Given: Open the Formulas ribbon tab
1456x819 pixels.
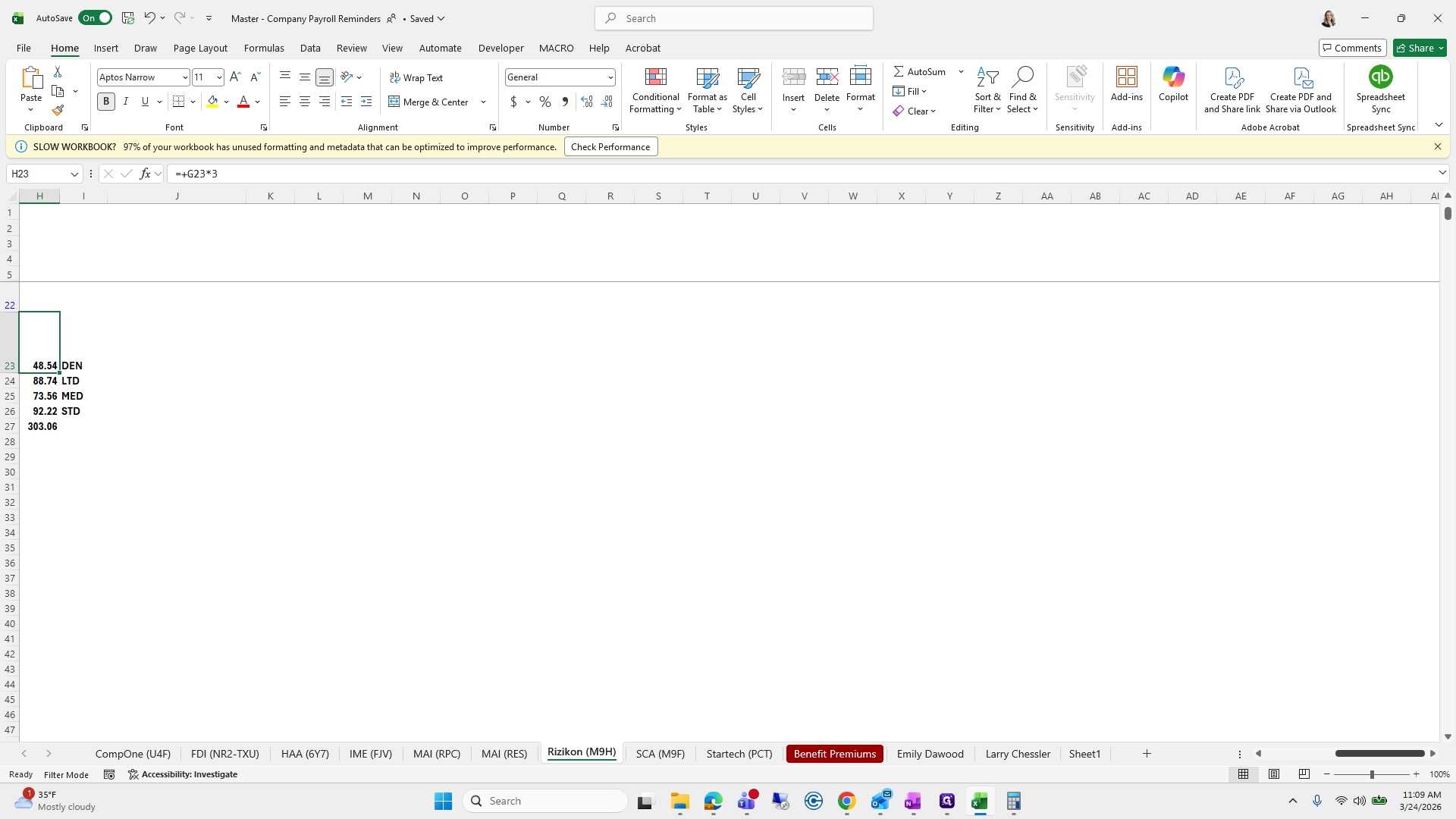Looking at the screenshot, I should pos(264,48).
